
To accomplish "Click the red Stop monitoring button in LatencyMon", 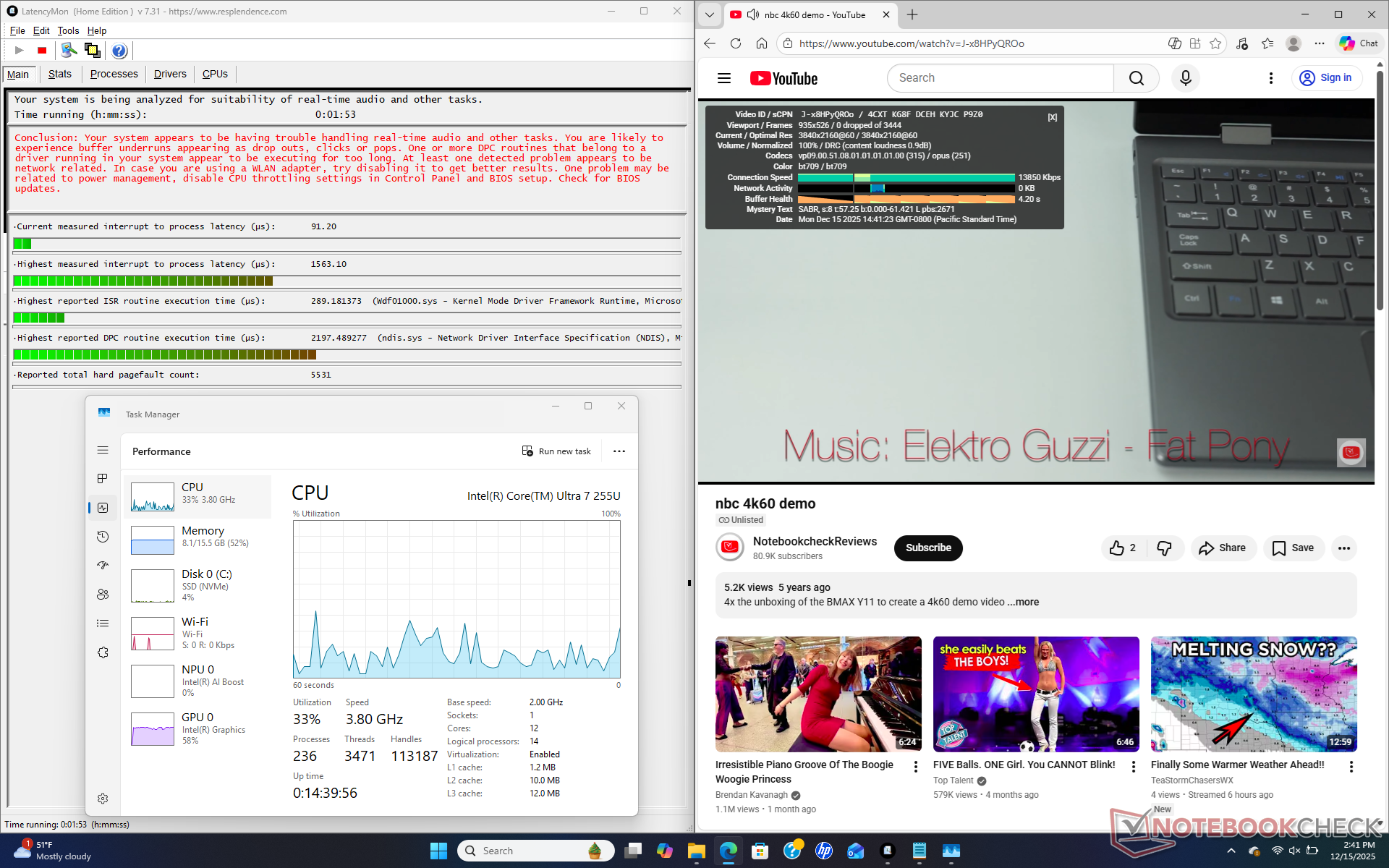I will coord(42,51).
